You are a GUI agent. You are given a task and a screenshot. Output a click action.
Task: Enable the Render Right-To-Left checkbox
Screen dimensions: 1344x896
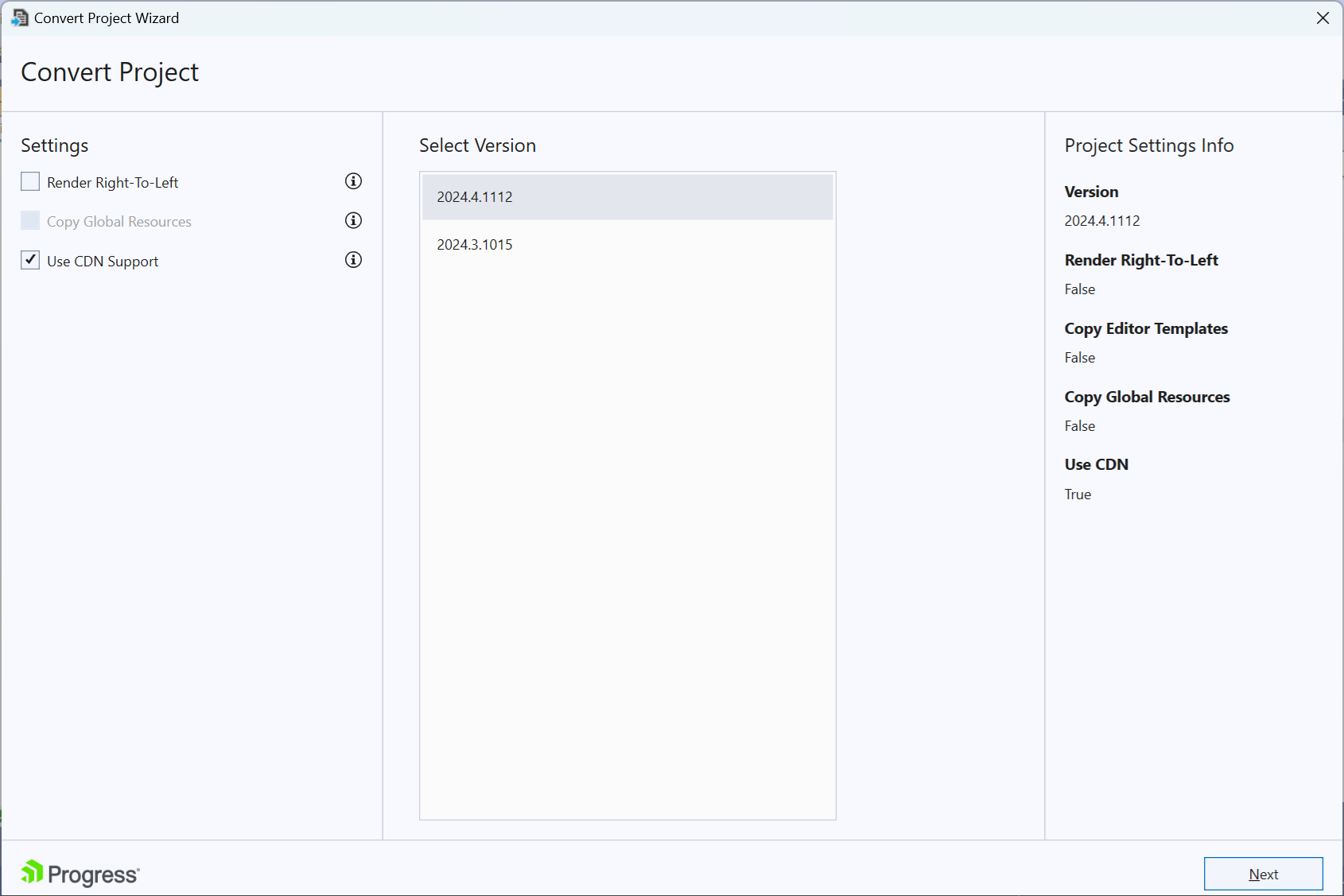pyautogui.click(x=29, y=181)
